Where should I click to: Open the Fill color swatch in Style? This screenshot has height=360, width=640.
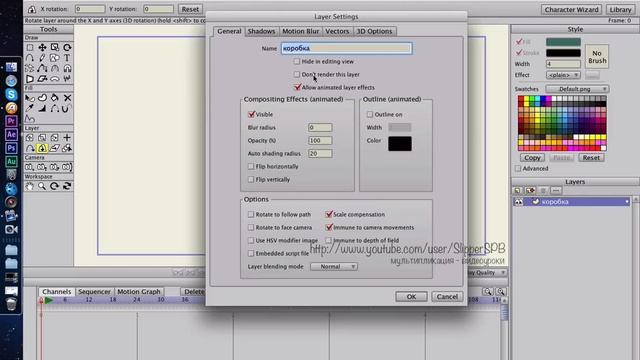(x=563, y=42)
